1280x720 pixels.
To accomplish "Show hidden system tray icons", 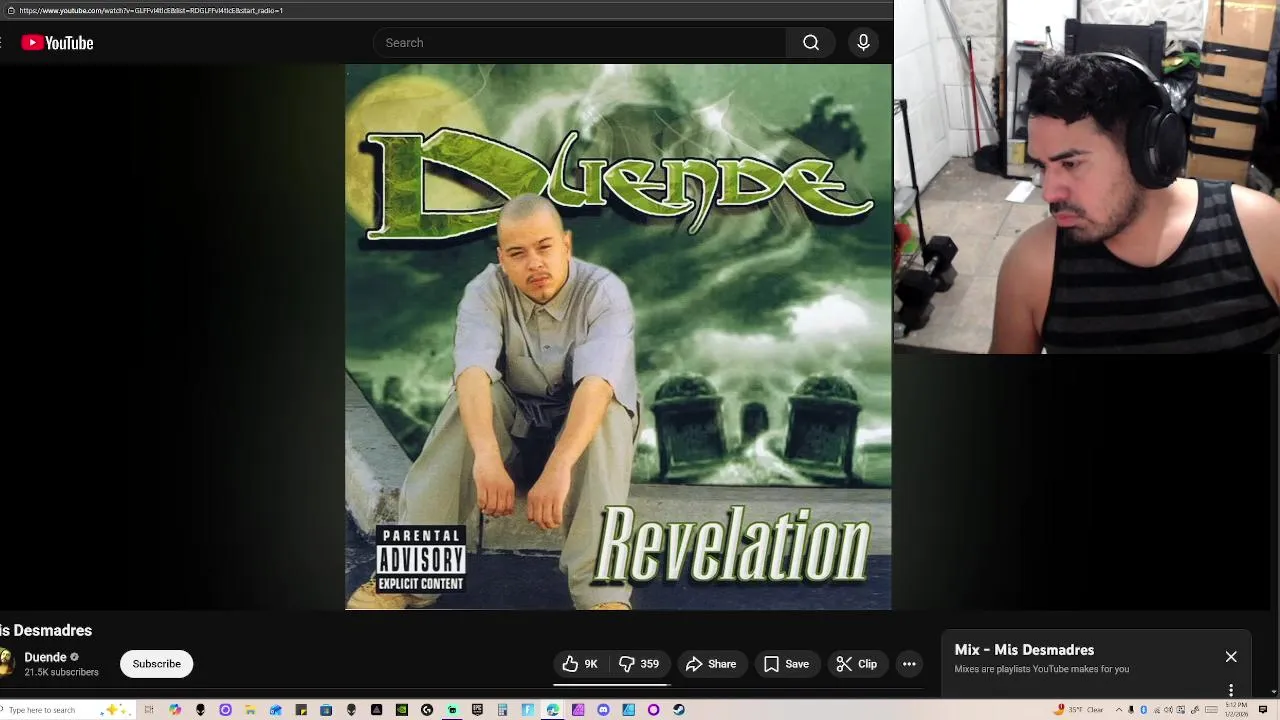I will 1119,710.
